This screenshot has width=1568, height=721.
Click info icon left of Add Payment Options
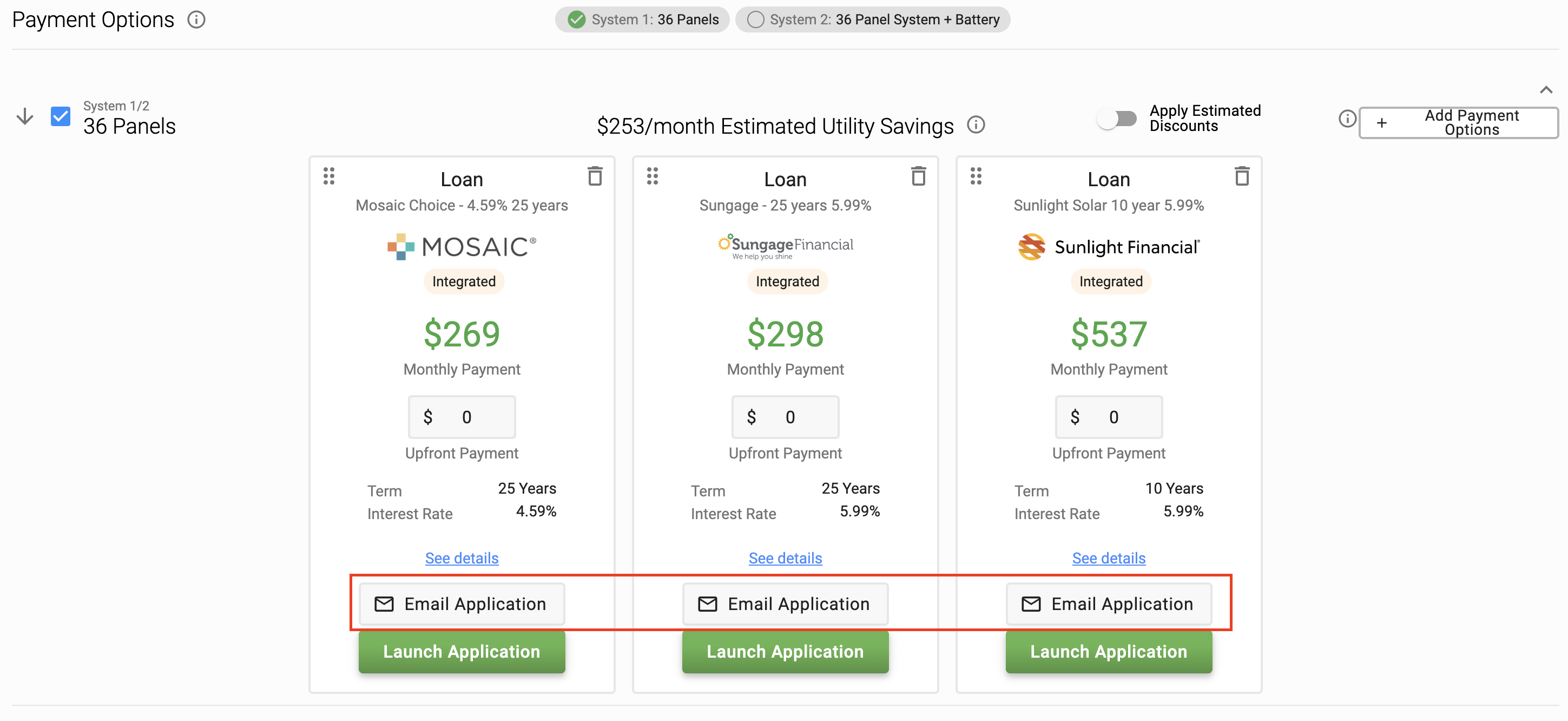tap(1347, 118)
